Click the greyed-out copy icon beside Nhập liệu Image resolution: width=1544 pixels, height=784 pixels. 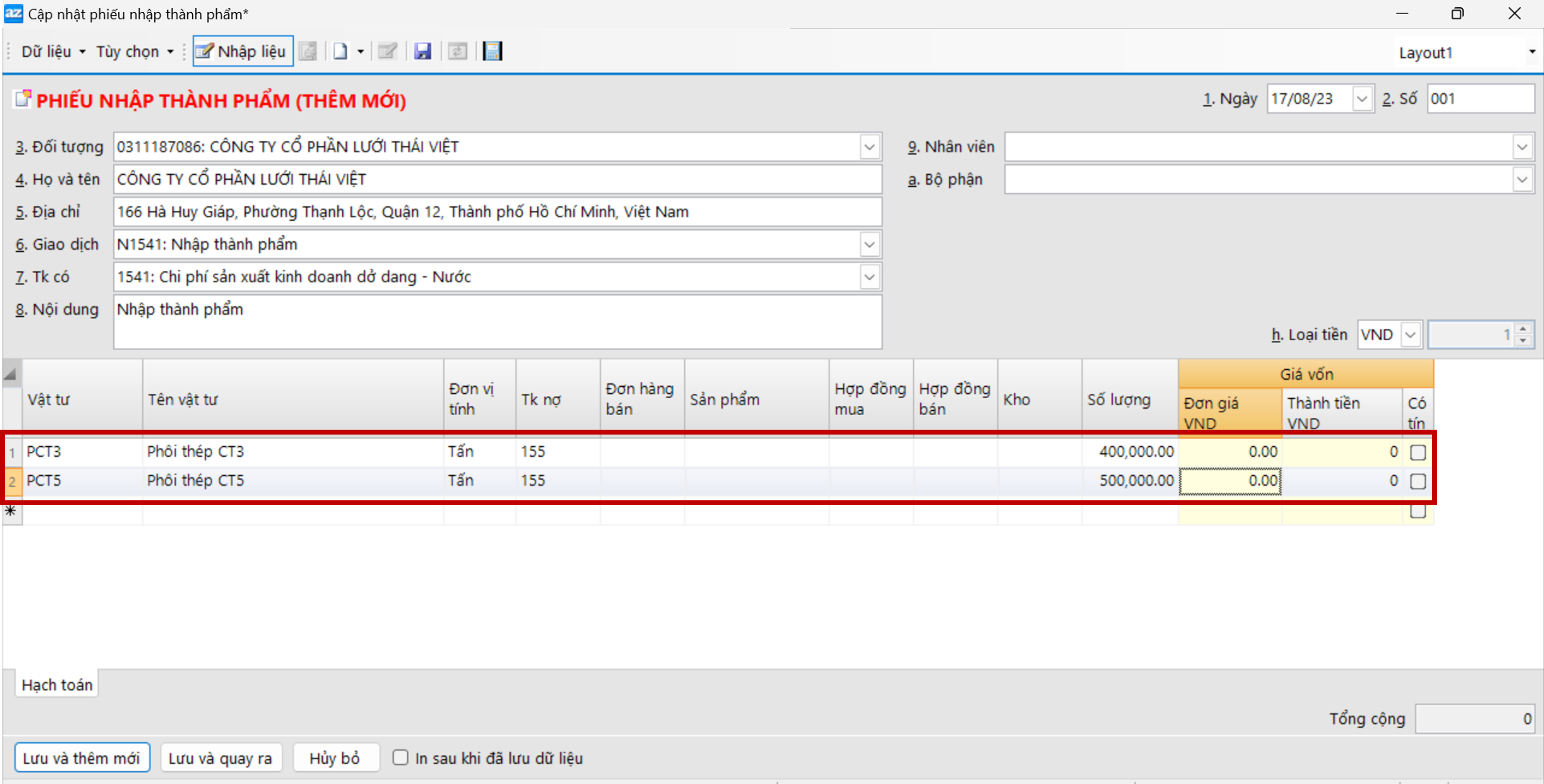[308, 51]
